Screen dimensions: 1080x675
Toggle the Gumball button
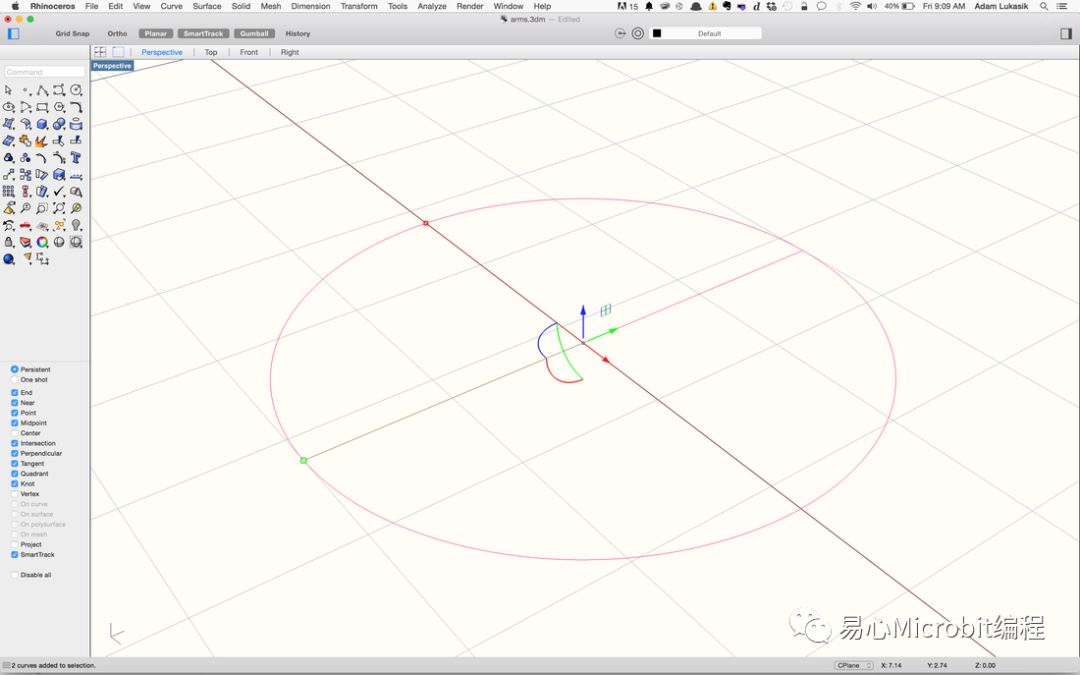click(x=254, y=33)
